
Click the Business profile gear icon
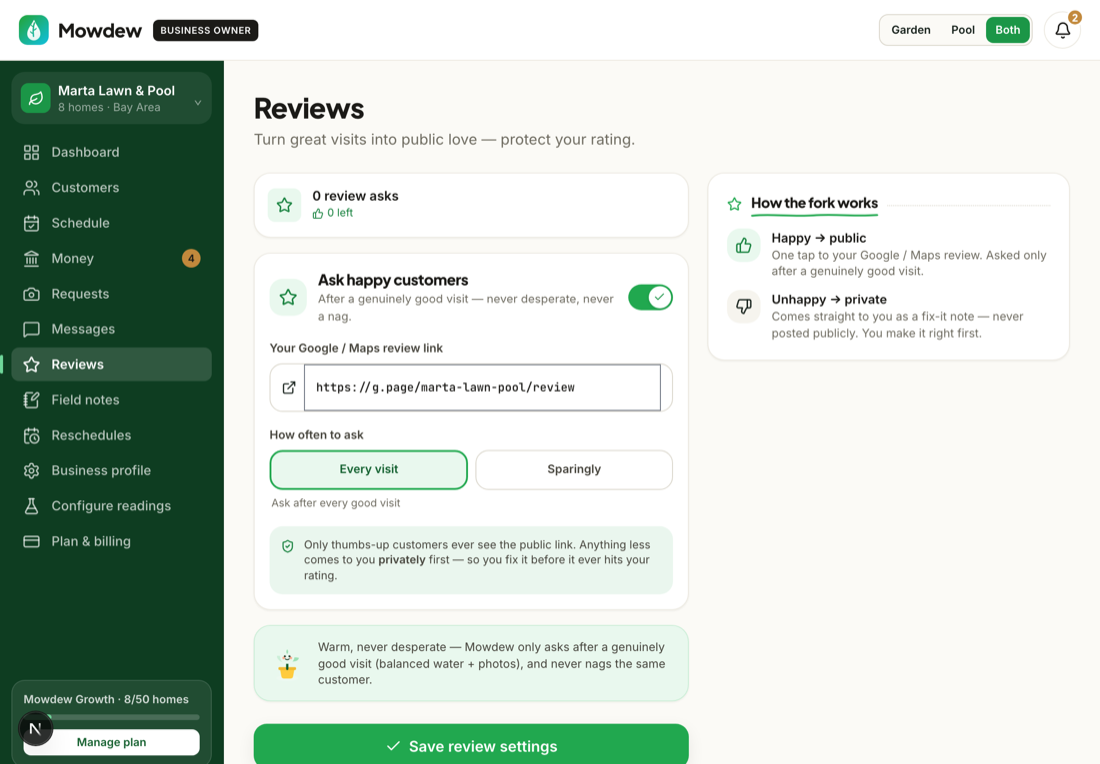tap(32, 471)
